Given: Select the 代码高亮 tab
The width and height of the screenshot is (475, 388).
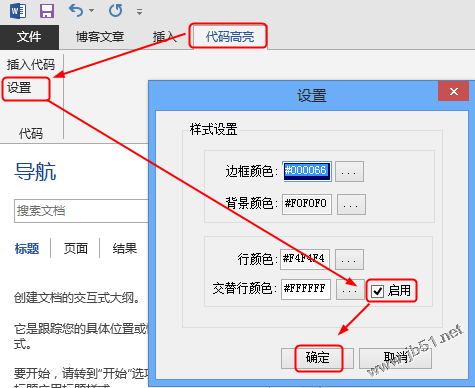Looking at the screenshot, I should point(230,37).
